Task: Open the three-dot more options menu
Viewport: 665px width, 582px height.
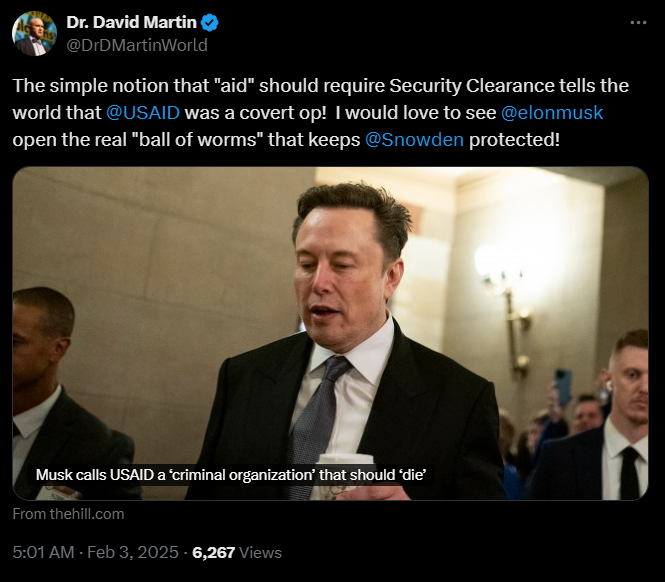Action: click(637, 23)
